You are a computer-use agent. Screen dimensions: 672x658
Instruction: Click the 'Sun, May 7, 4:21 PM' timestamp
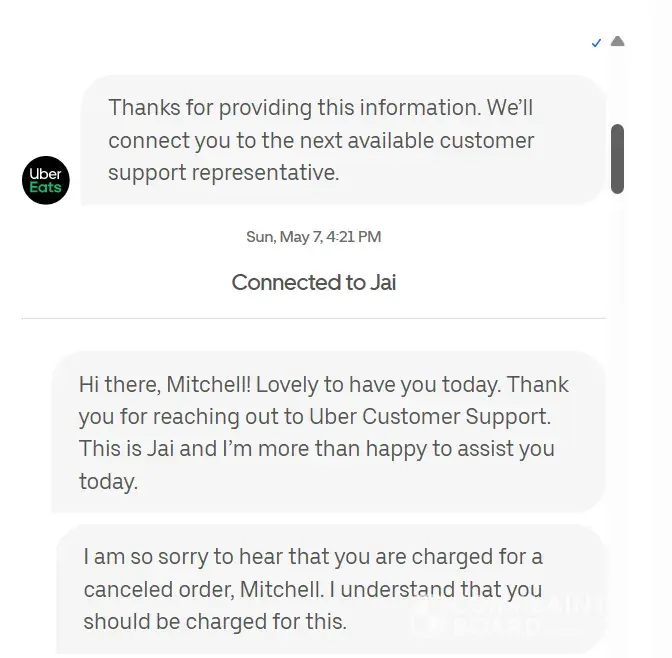click(x=313, y=237)
